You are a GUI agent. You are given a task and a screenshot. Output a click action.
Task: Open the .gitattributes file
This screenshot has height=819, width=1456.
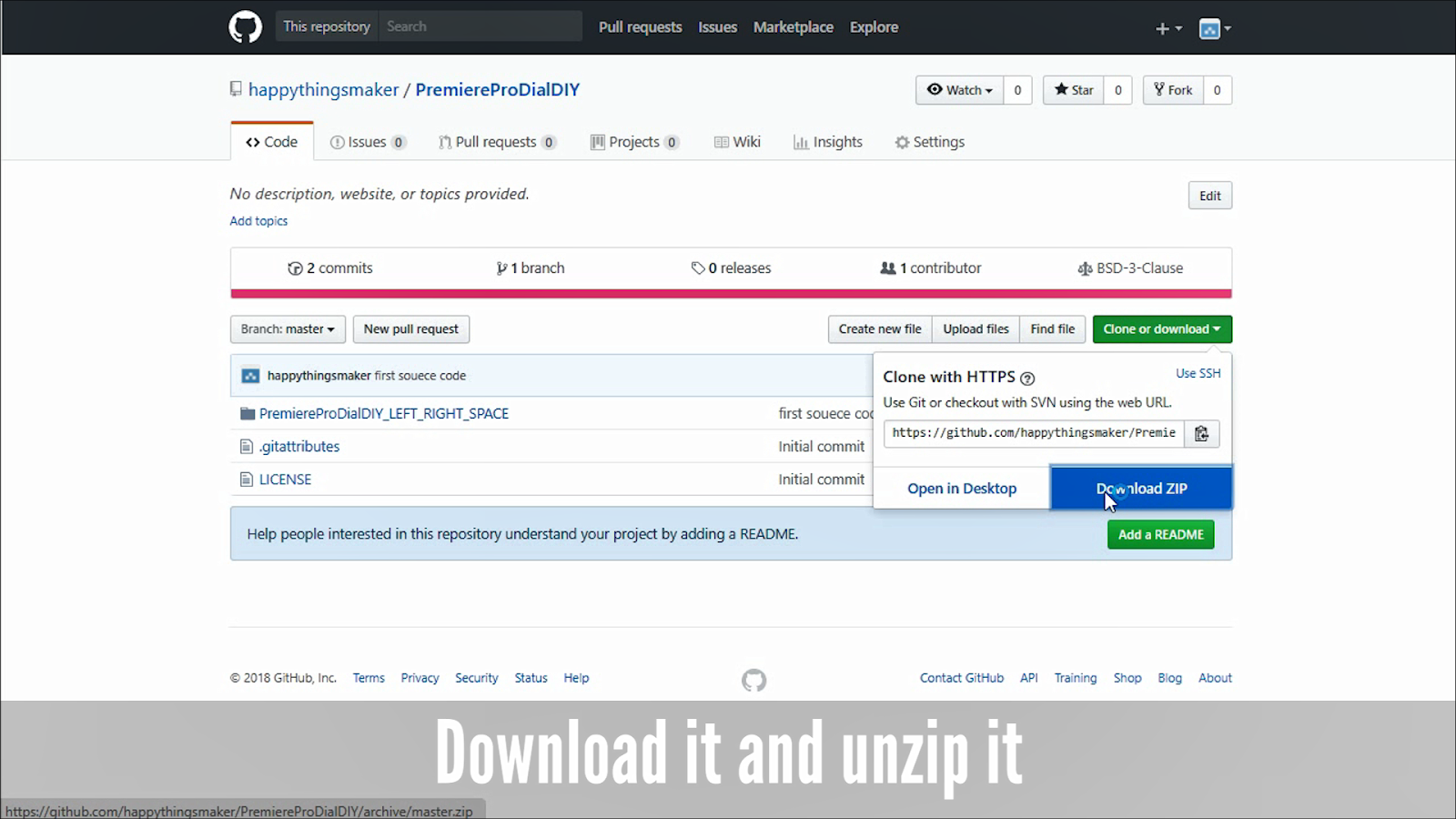[299, 447]
